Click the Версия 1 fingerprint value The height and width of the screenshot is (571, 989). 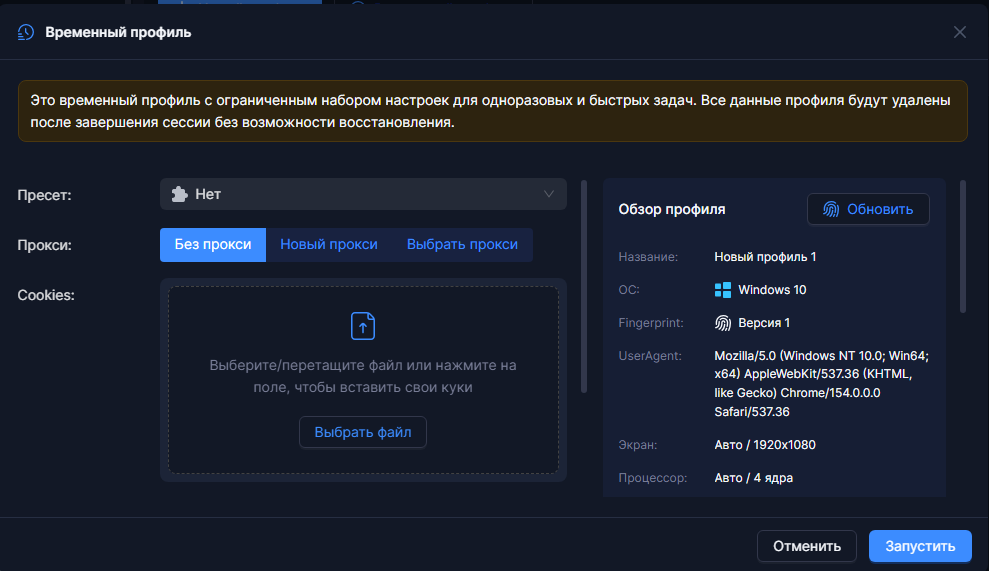coord(764,323)
